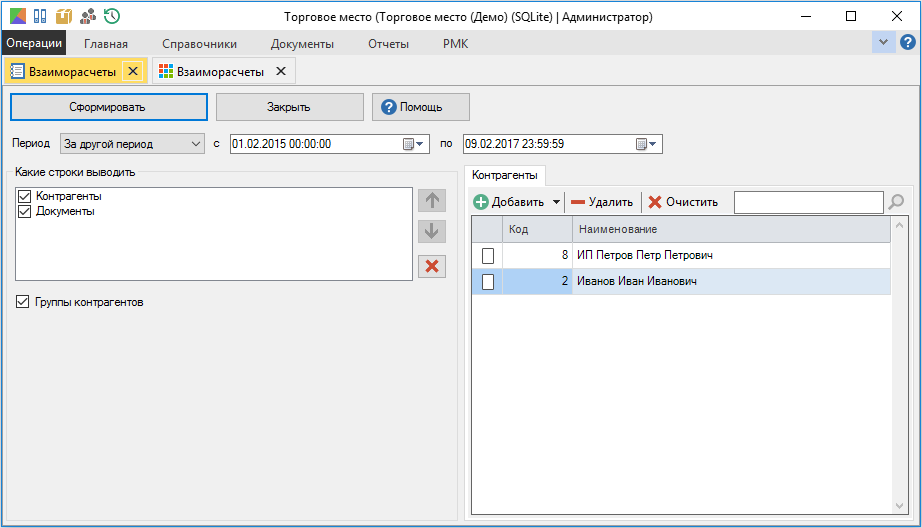922x528 pixels.
Task: Select the row ИП Петров Петр Петрович
Action: click(x=681, y=256)
